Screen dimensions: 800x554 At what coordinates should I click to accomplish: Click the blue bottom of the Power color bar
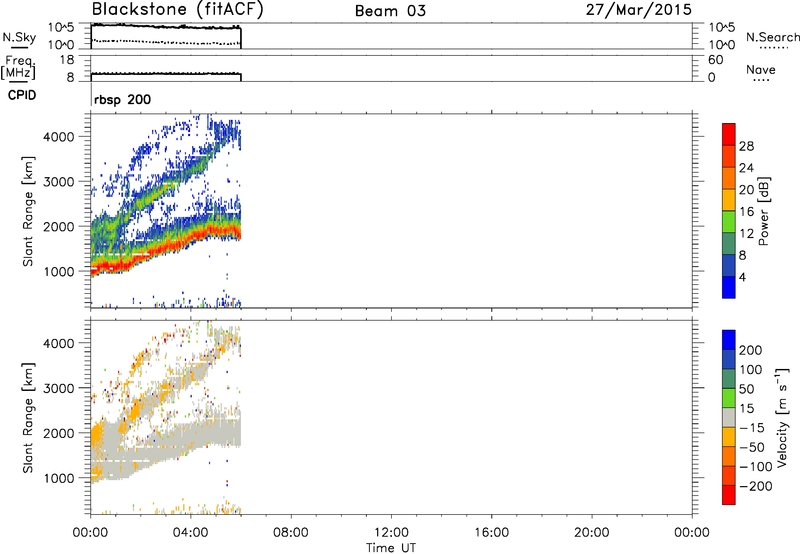pyautogui.click(x=729, y=287)
